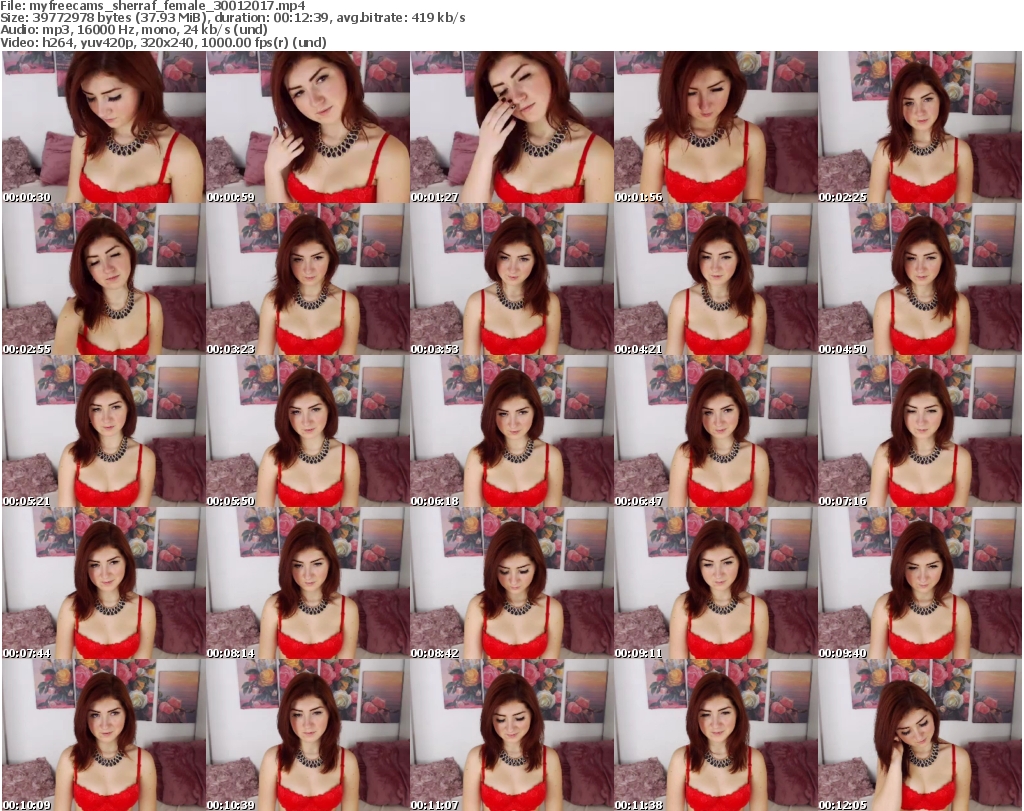This screenshot has width=1024, height=811.
Task: Choose the 00:09:11 thumbnail
Action: (716, 583)
